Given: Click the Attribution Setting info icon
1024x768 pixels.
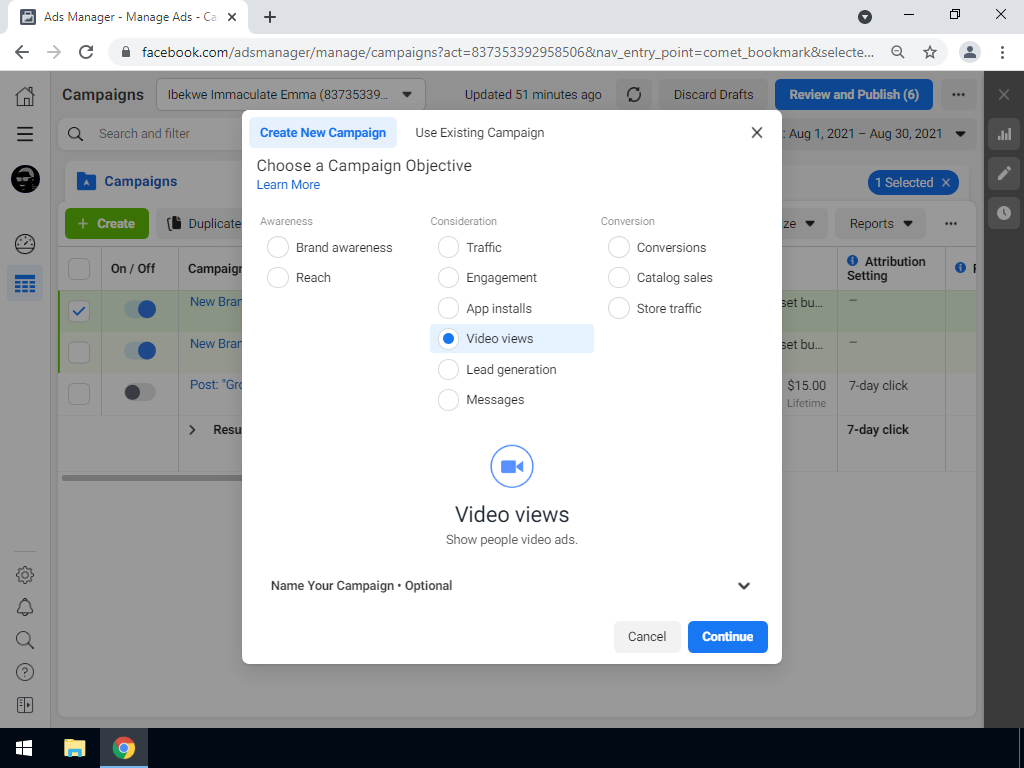Looking at the screenshot, I should (x=852, y=261).
